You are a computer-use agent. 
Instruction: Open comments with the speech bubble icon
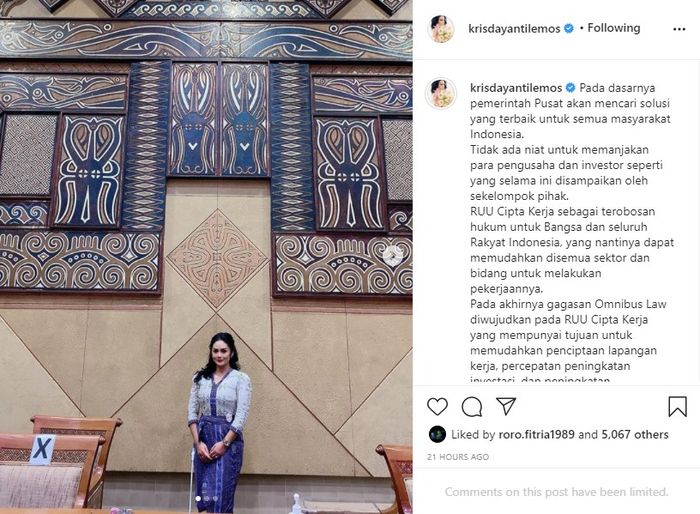pos(471,406)
